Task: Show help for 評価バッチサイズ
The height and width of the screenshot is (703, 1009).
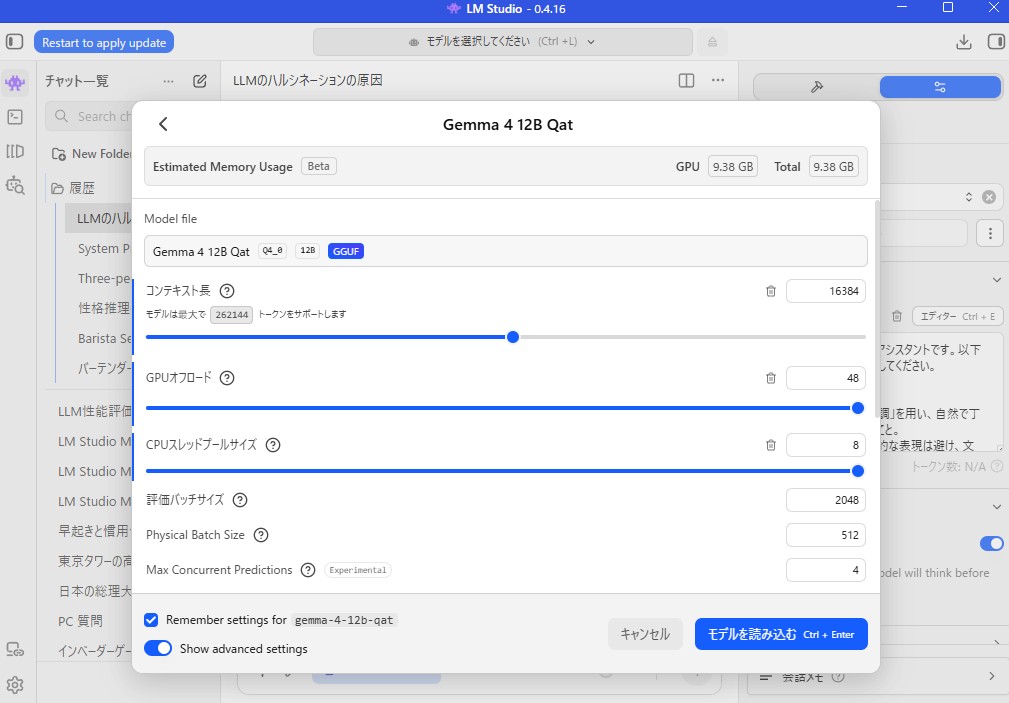Action: [240, 500]
